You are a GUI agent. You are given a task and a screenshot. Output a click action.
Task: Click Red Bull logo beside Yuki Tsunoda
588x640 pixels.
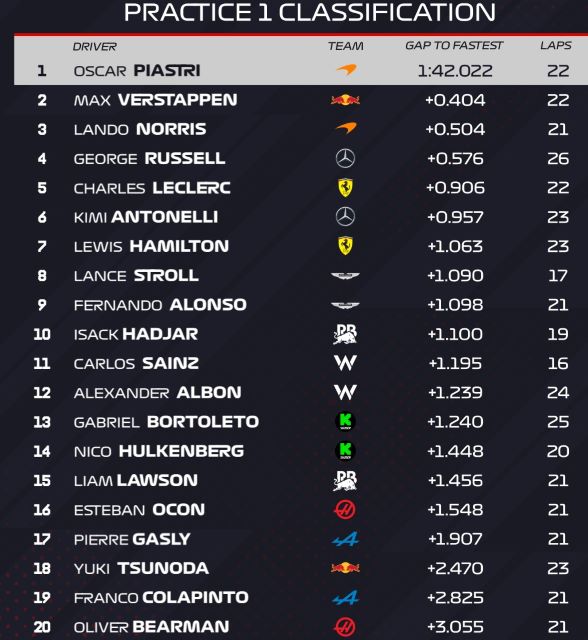[x=345, y=568]
